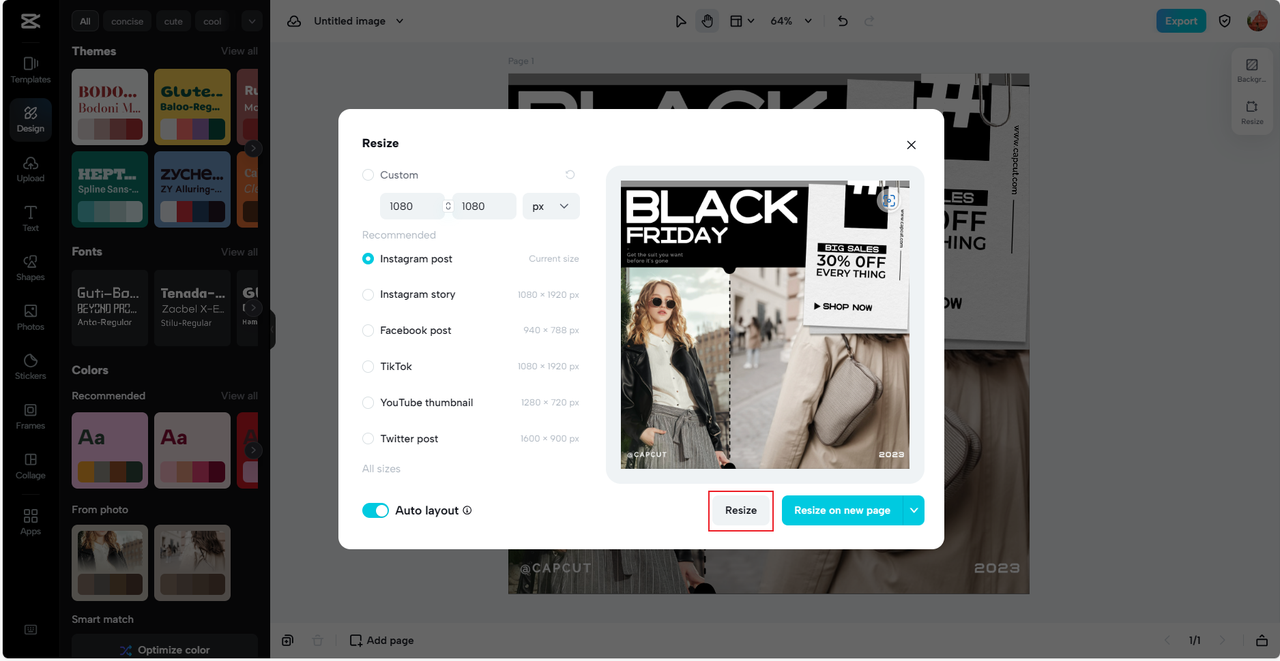Viewport: 1280px width, 661px height.
Task: Open the Collage sidebar panel
Action: pos(30,465)
